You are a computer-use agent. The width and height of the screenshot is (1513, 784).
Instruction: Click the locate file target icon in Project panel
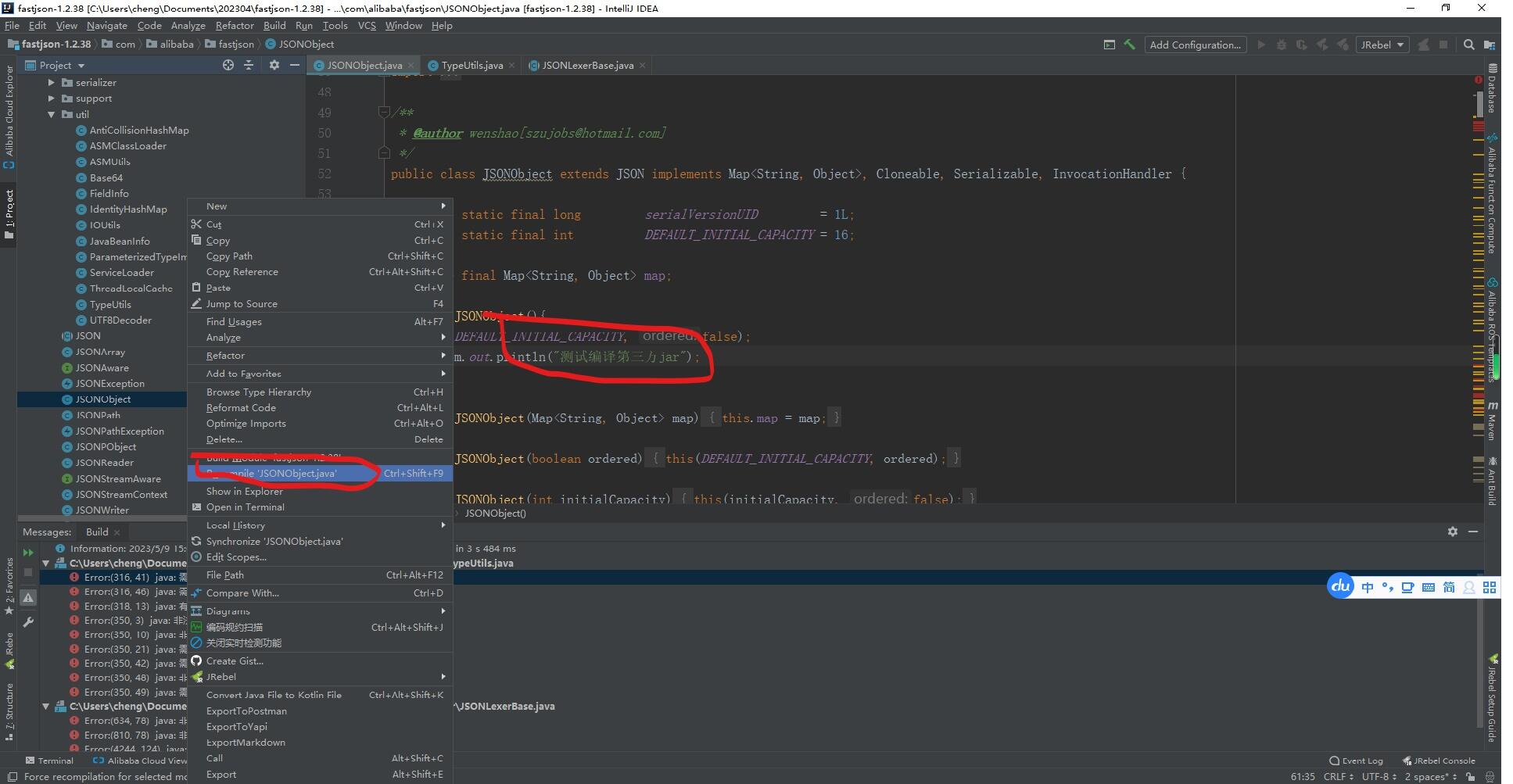228,65
